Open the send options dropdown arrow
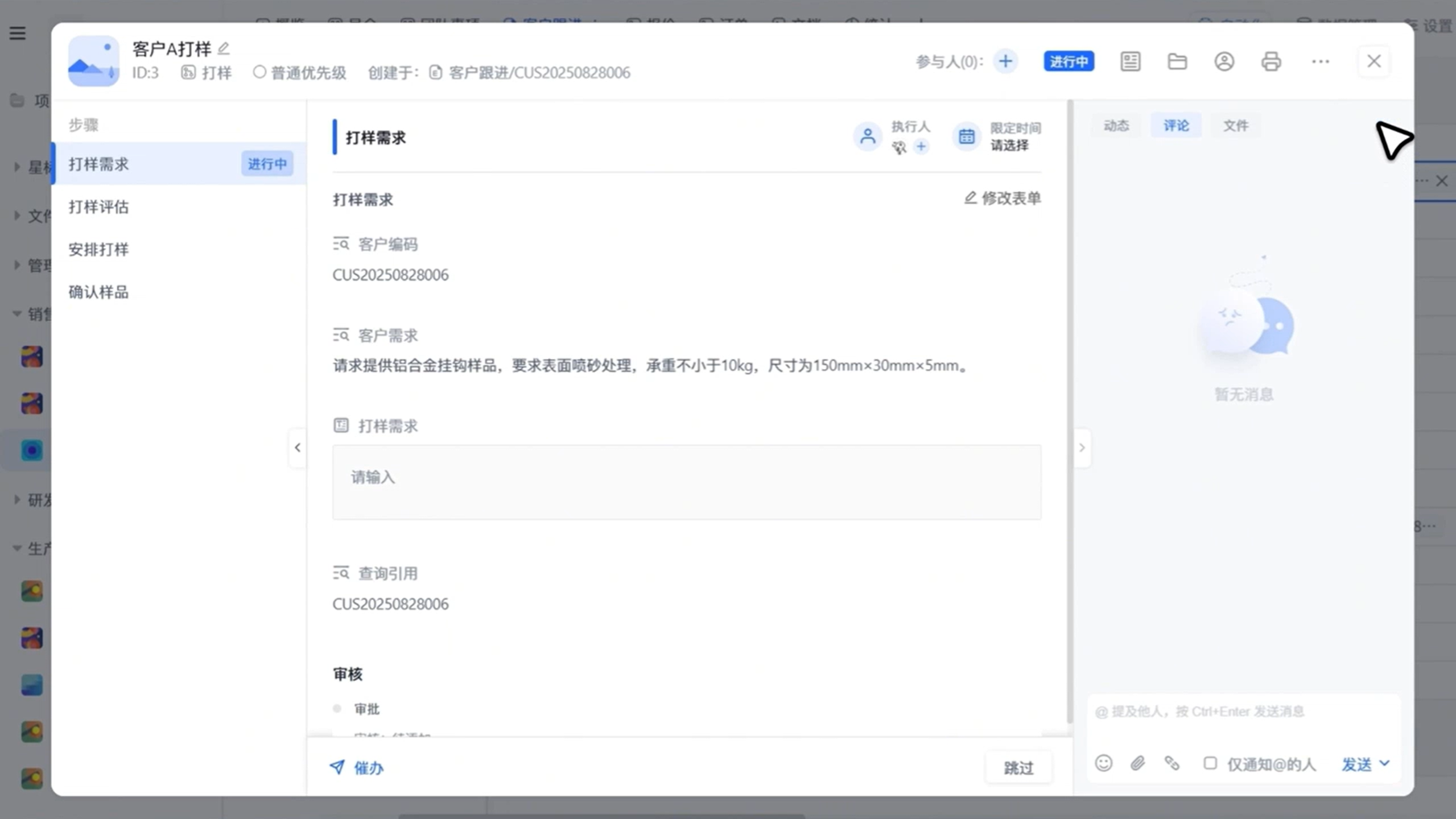Screen dimensions: 1456x819 click(1385, 763)
